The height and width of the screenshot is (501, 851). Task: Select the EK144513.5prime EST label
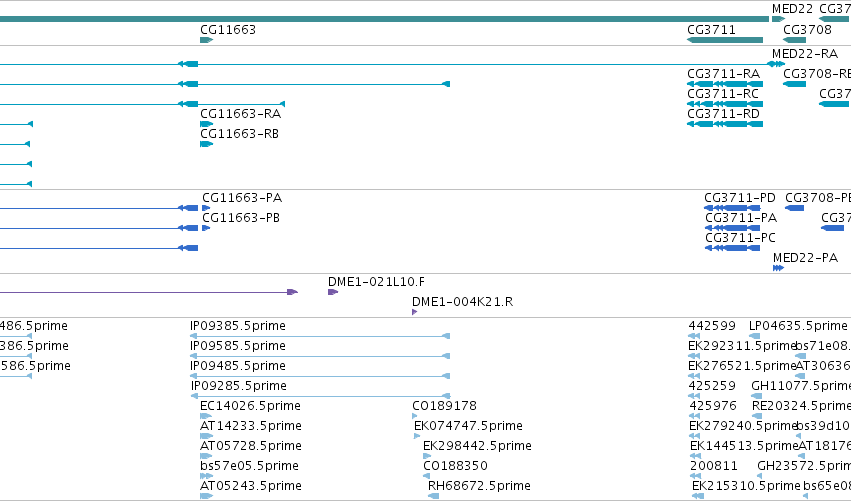744,447
